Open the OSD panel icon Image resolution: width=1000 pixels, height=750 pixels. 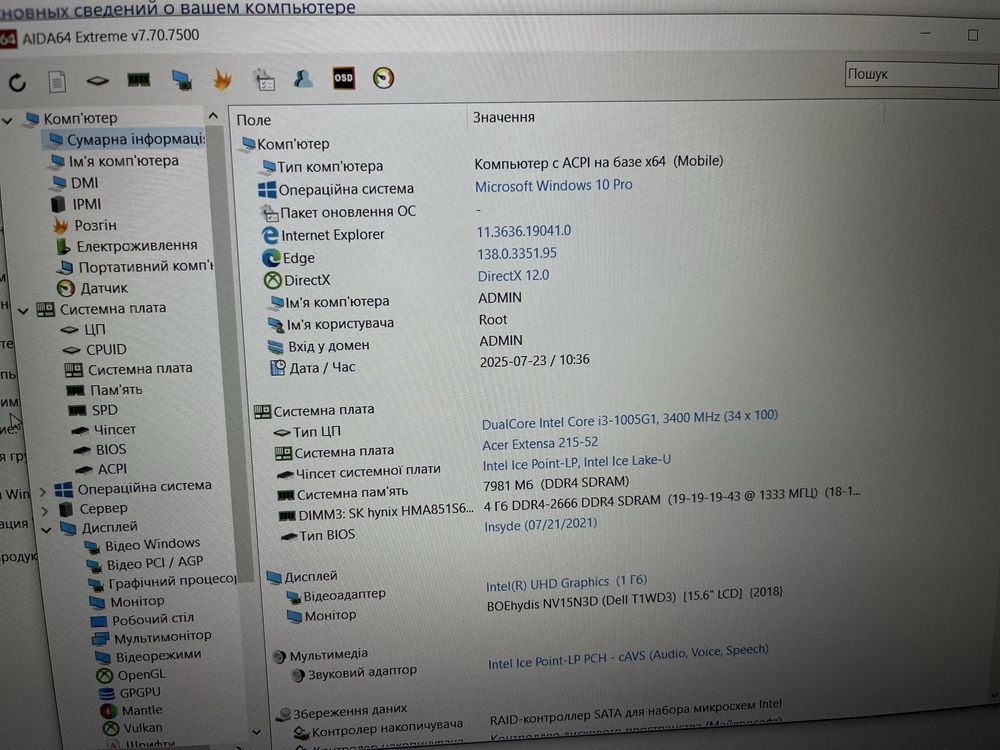(343, 78)
